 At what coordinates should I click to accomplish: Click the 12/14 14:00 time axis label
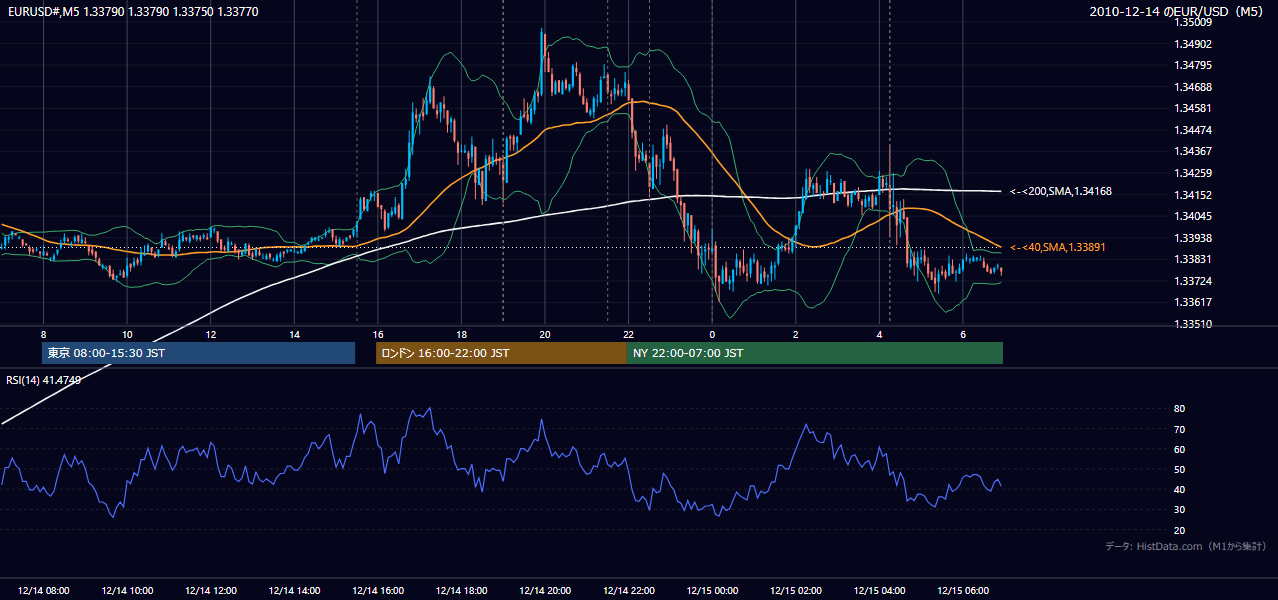[294, 591]
